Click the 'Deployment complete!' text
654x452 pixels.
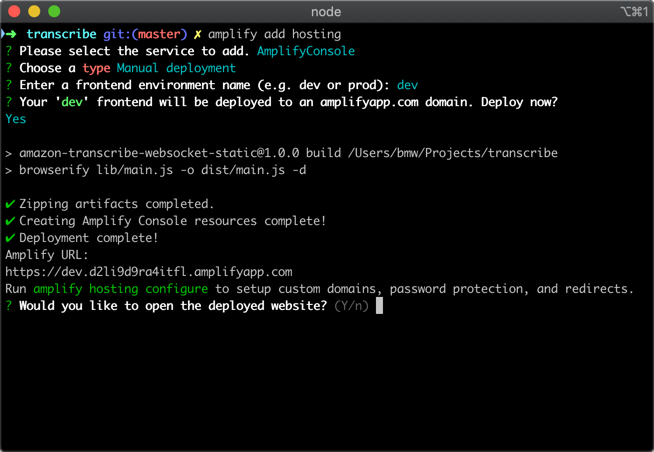pos(88,238)
